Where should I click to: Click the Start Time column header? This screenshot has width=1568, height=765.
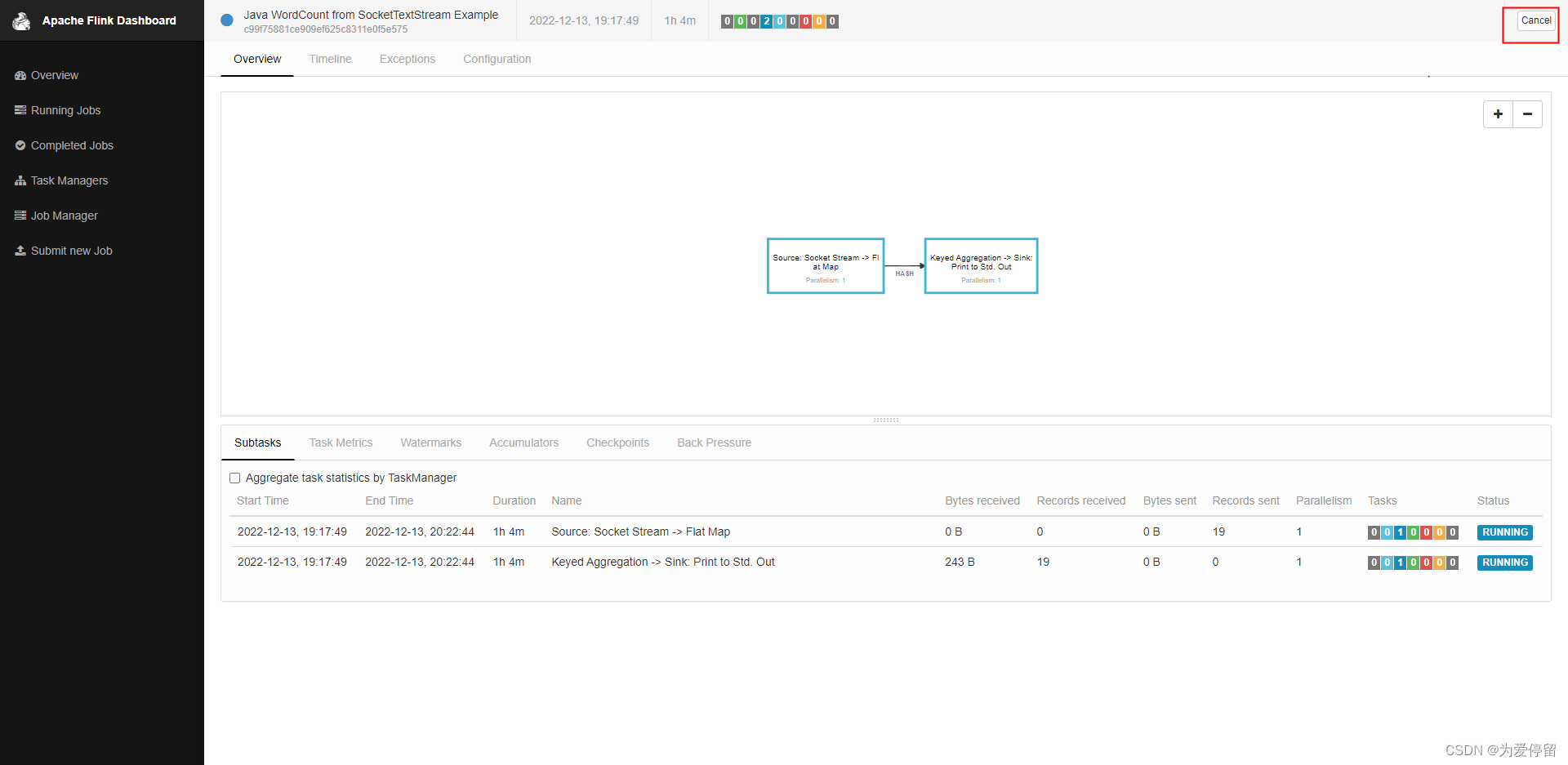[263, 500]
